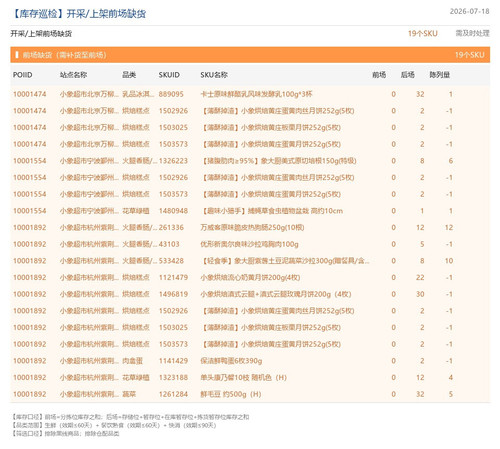Select the 陈列量 value 5 in row 1261284
The height and width of the screenshot is (449, 500).
(x=450, y=394)
